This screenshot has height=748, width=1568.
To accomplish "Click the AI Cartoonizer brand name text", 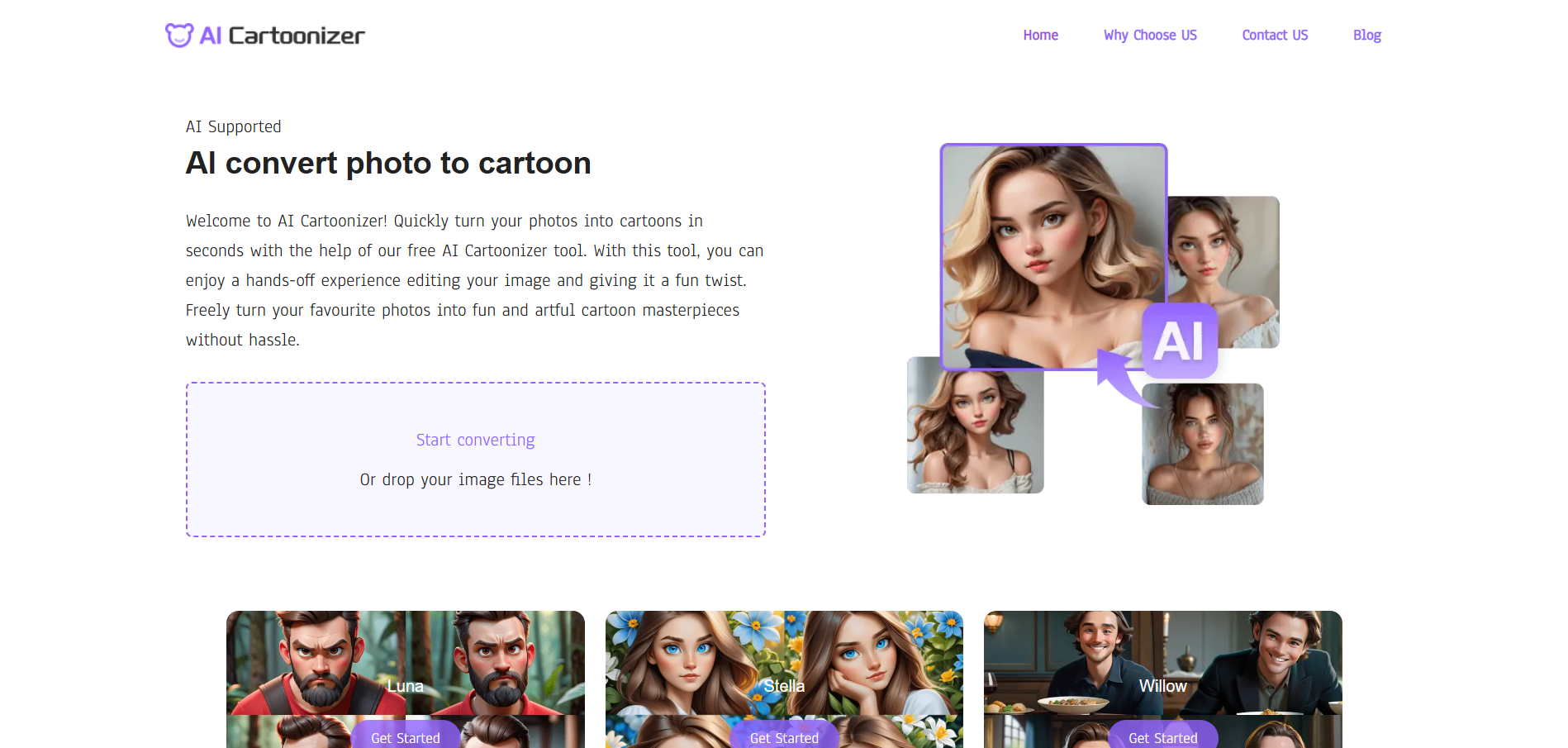I will coord(282,36).
